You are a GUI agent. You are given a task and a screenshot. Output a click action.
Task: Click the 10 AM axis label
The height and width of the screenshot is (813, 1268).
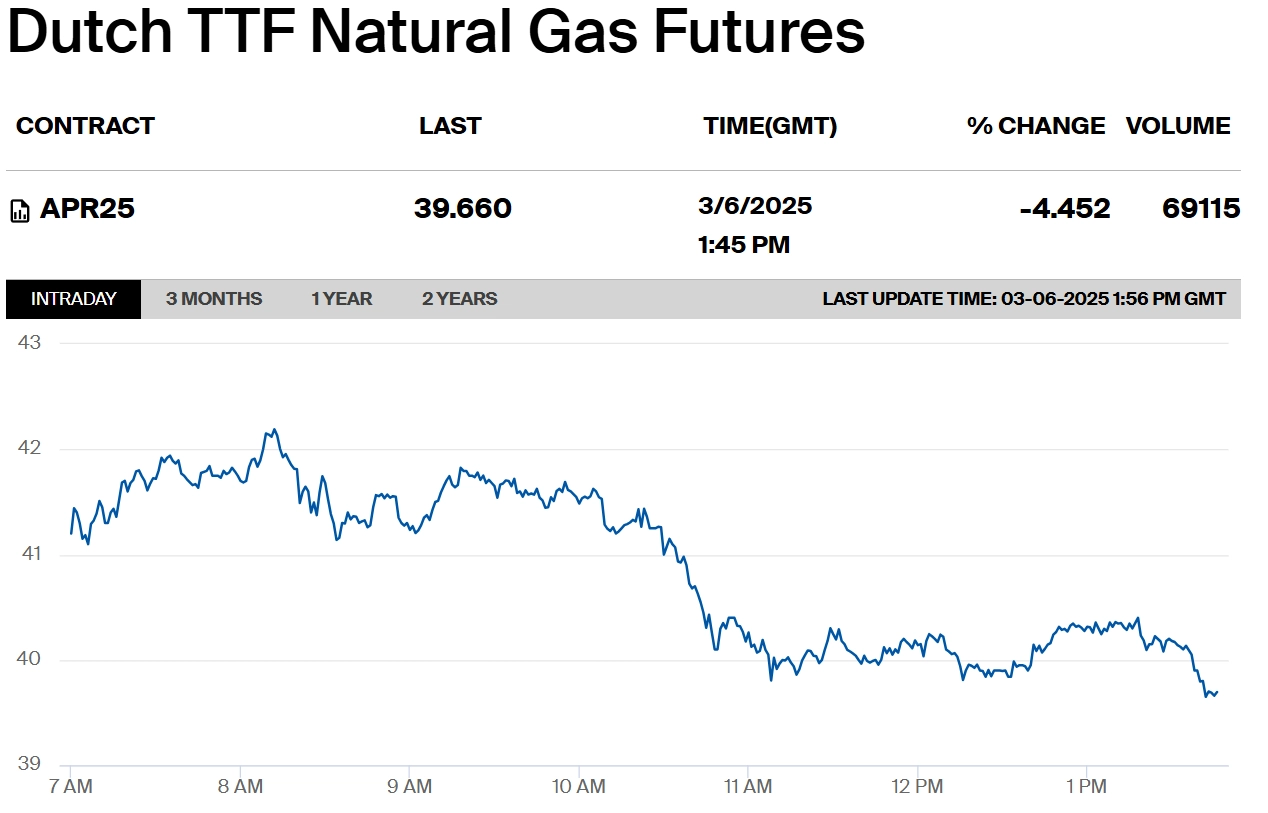(578, 787)
